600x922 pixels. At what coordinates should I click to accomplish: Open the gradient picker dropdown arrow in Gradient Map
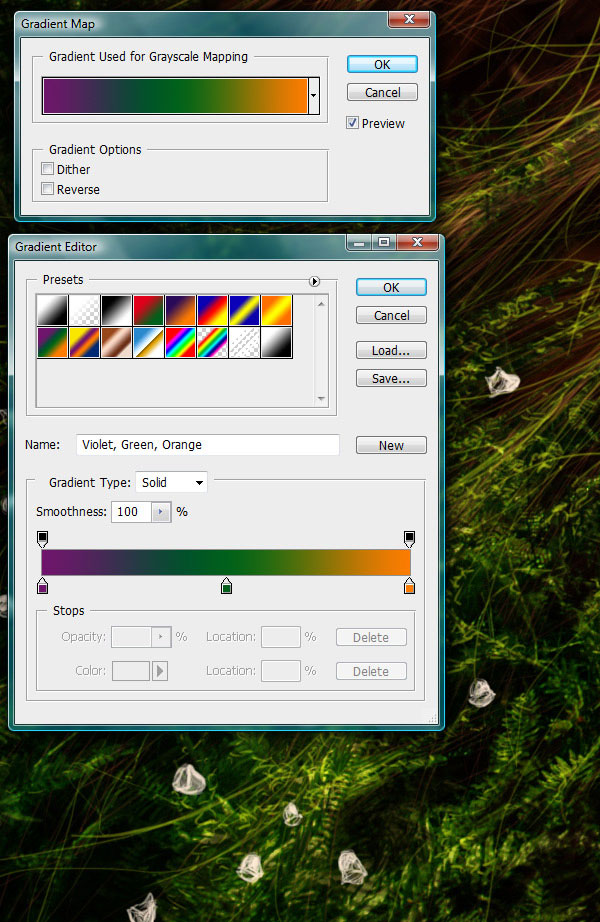[314, 95]
